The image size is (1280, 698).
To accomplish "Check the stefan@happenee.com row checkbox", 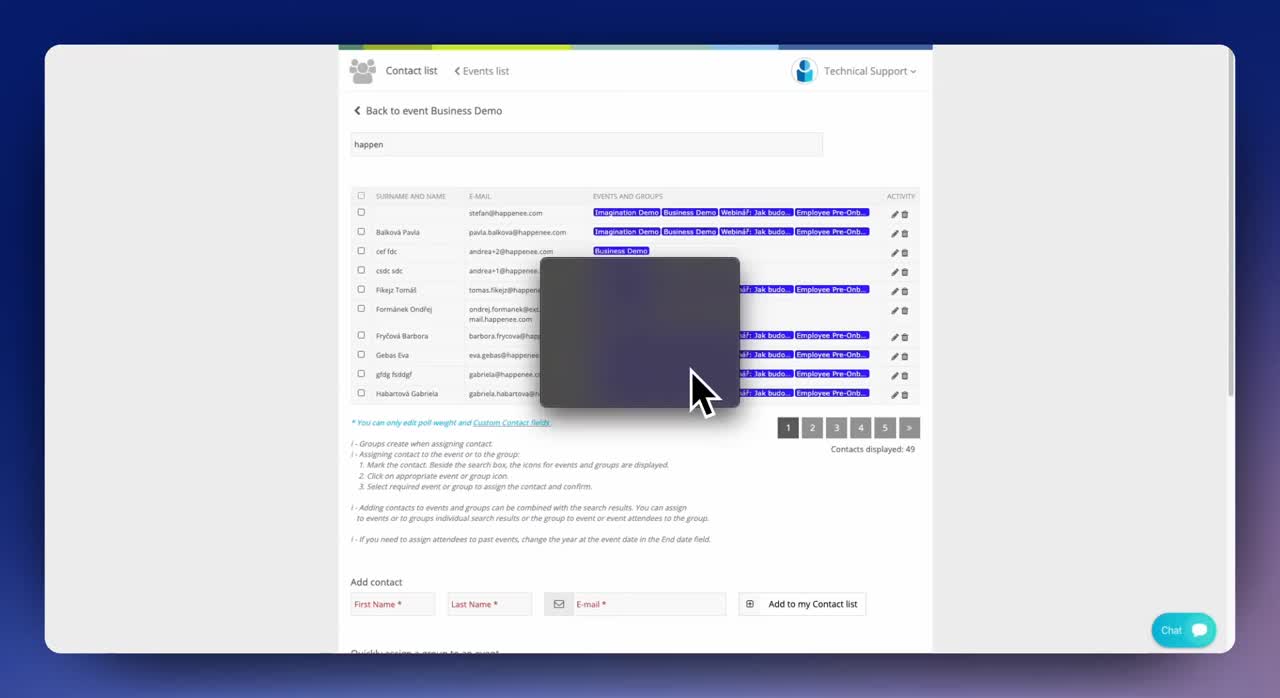I will [x=361, y=212].
